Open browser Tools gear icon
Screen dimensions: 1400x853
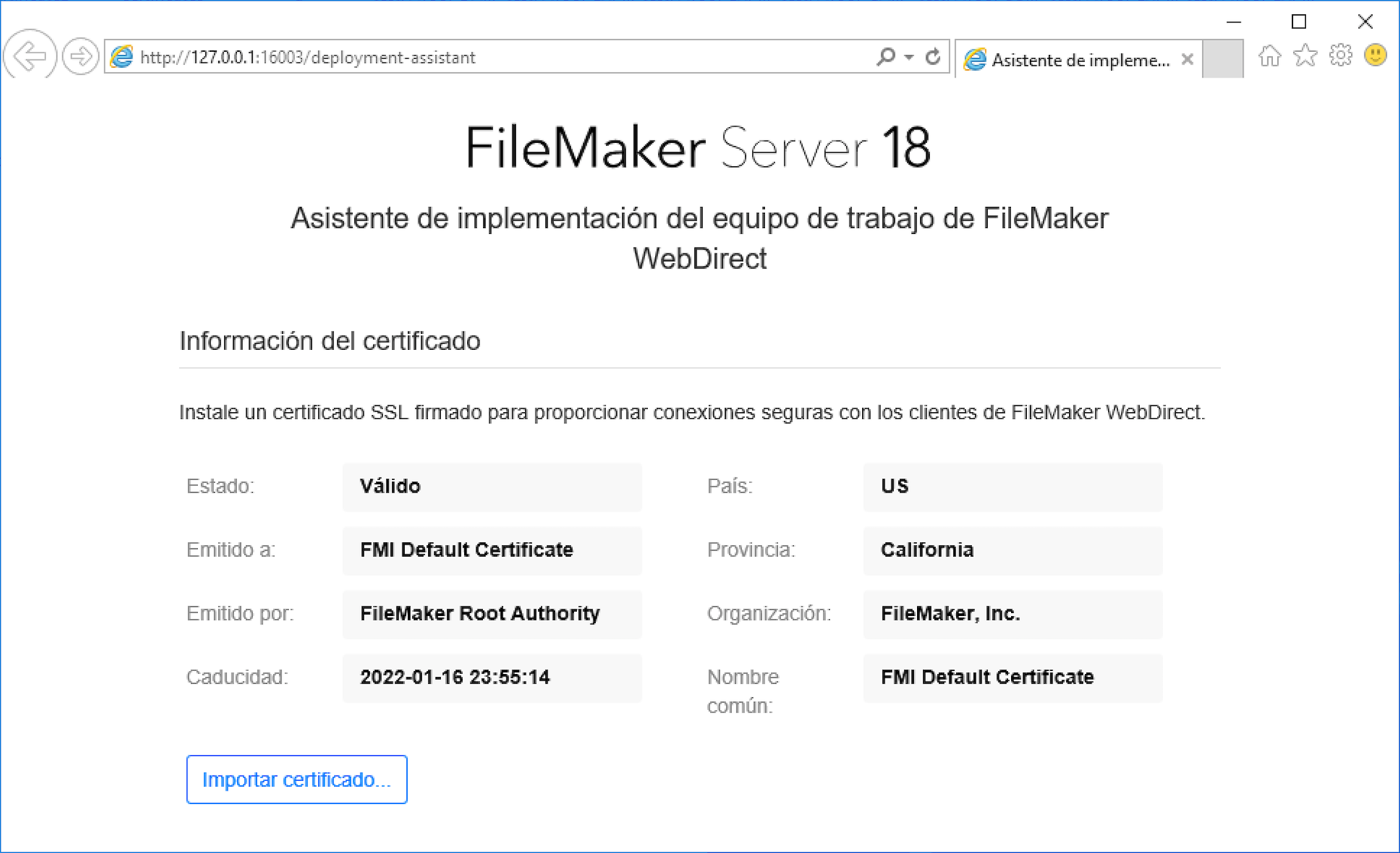pos(1341,56)
